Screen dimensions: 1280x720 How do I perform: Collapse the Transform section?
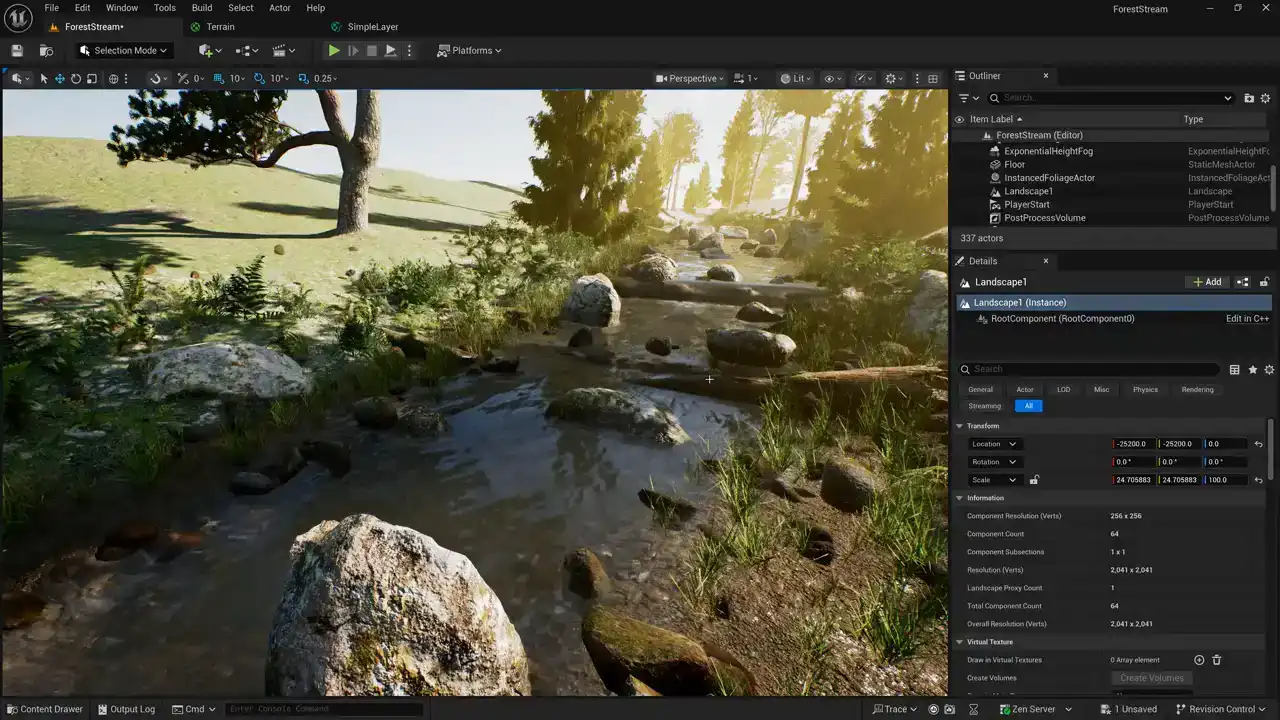click(960, 426)
